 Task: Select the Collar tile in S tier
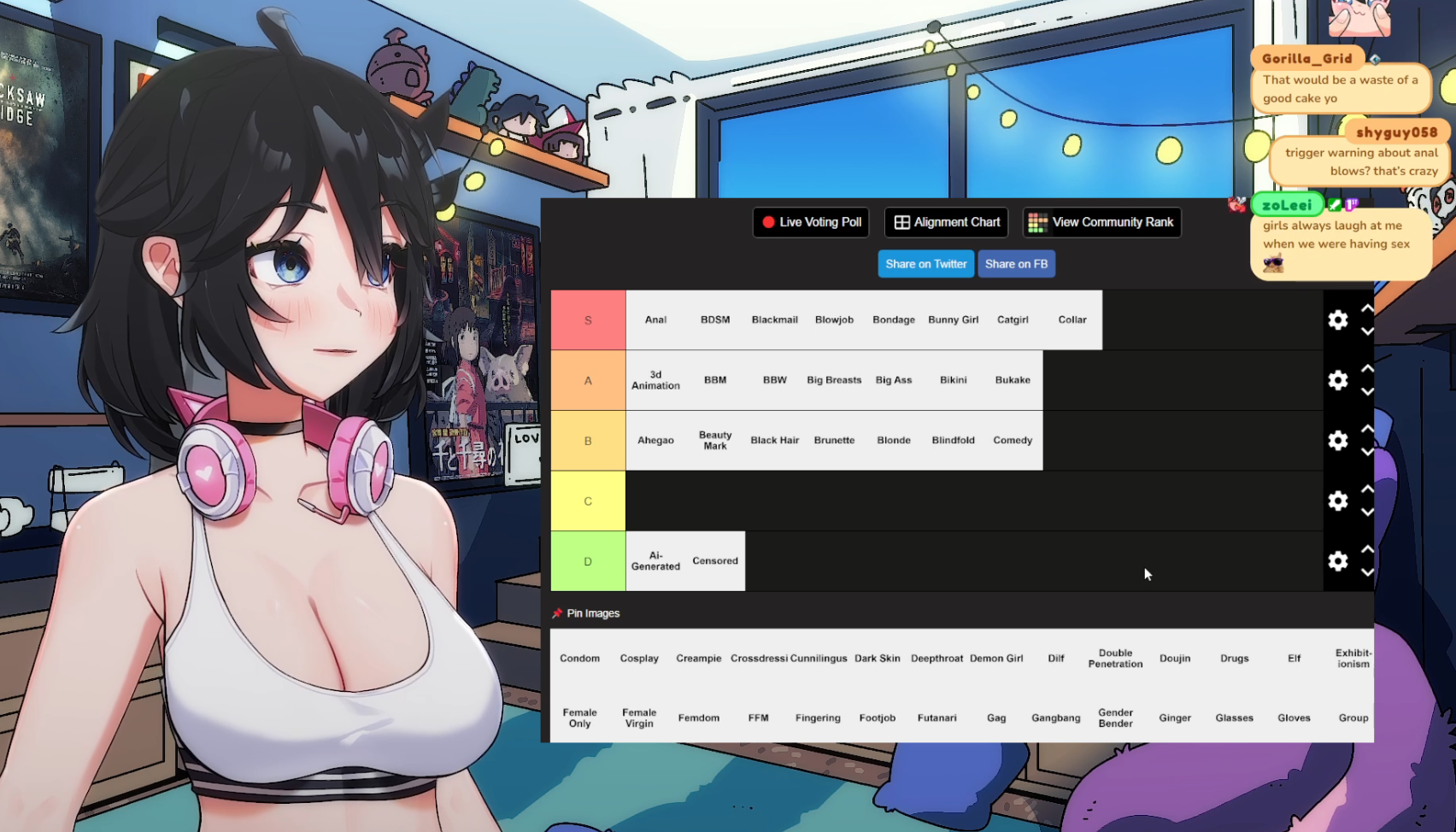click(1072, 319)
